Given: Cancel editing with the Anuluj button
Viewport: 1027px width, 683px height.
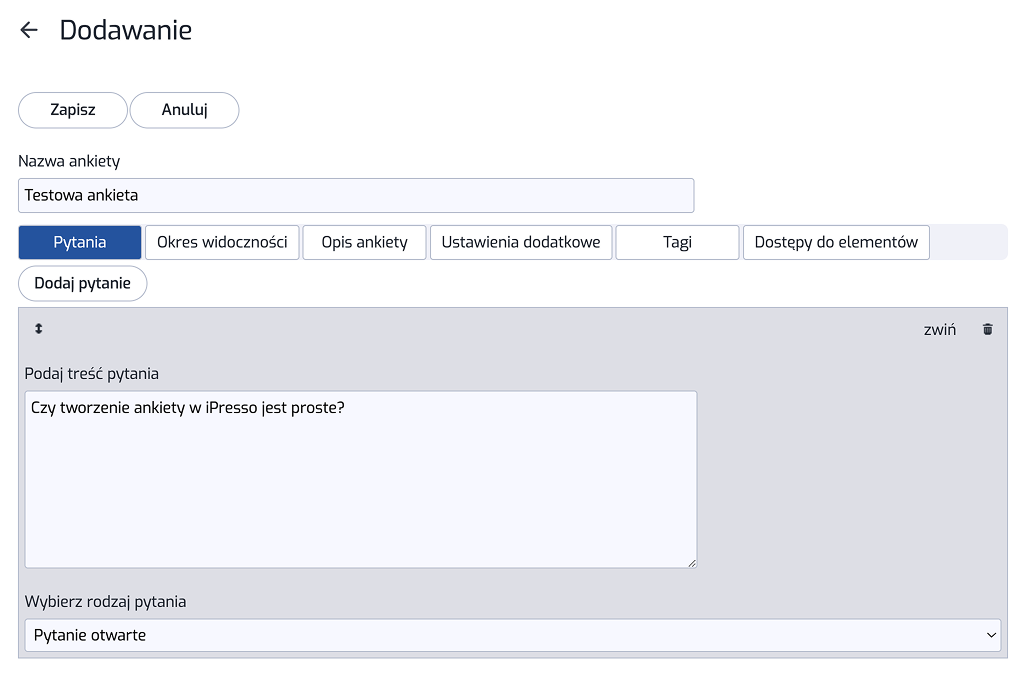Looking at the screenshot, I should (185, 110).
